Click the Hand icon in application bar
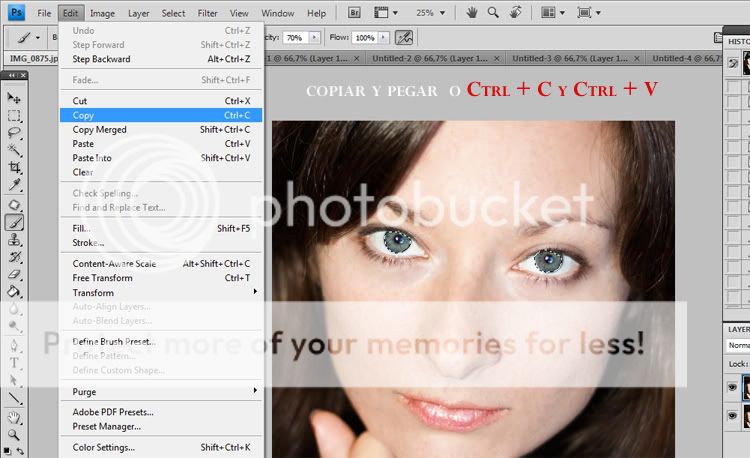 pos(472,12)
